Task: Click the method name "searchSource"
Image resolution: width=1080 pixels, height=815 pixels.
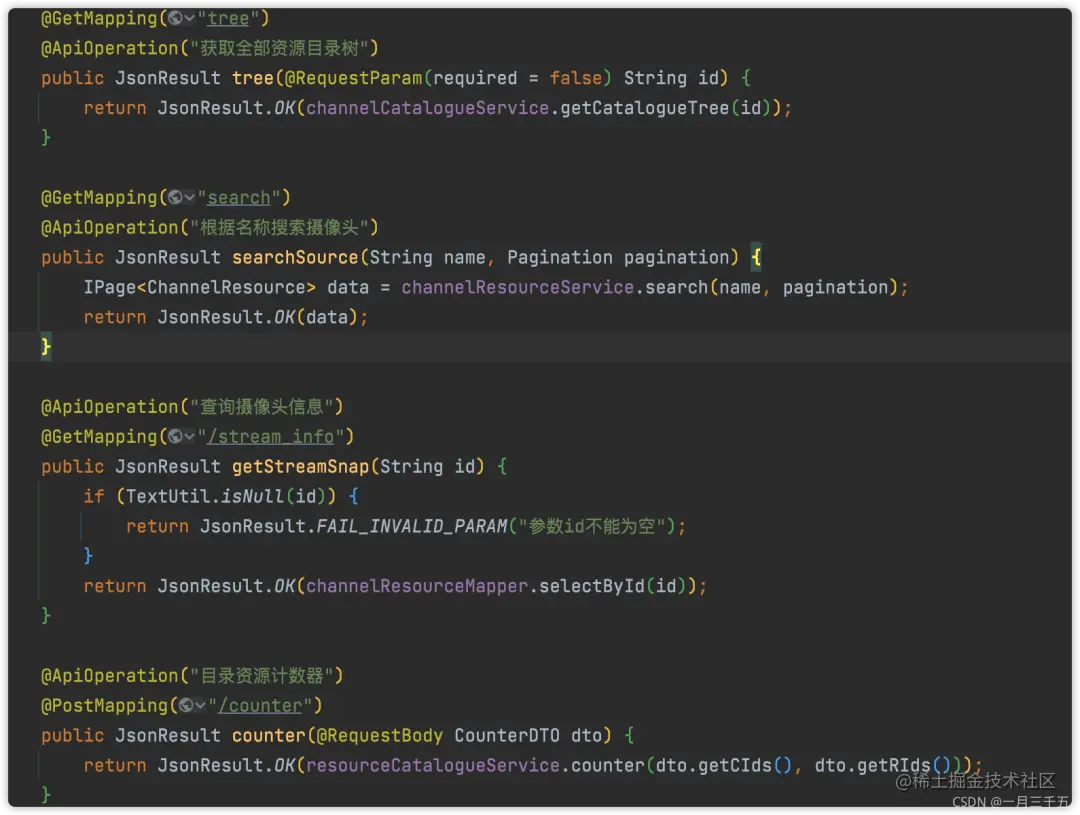Action: (295, 258)
